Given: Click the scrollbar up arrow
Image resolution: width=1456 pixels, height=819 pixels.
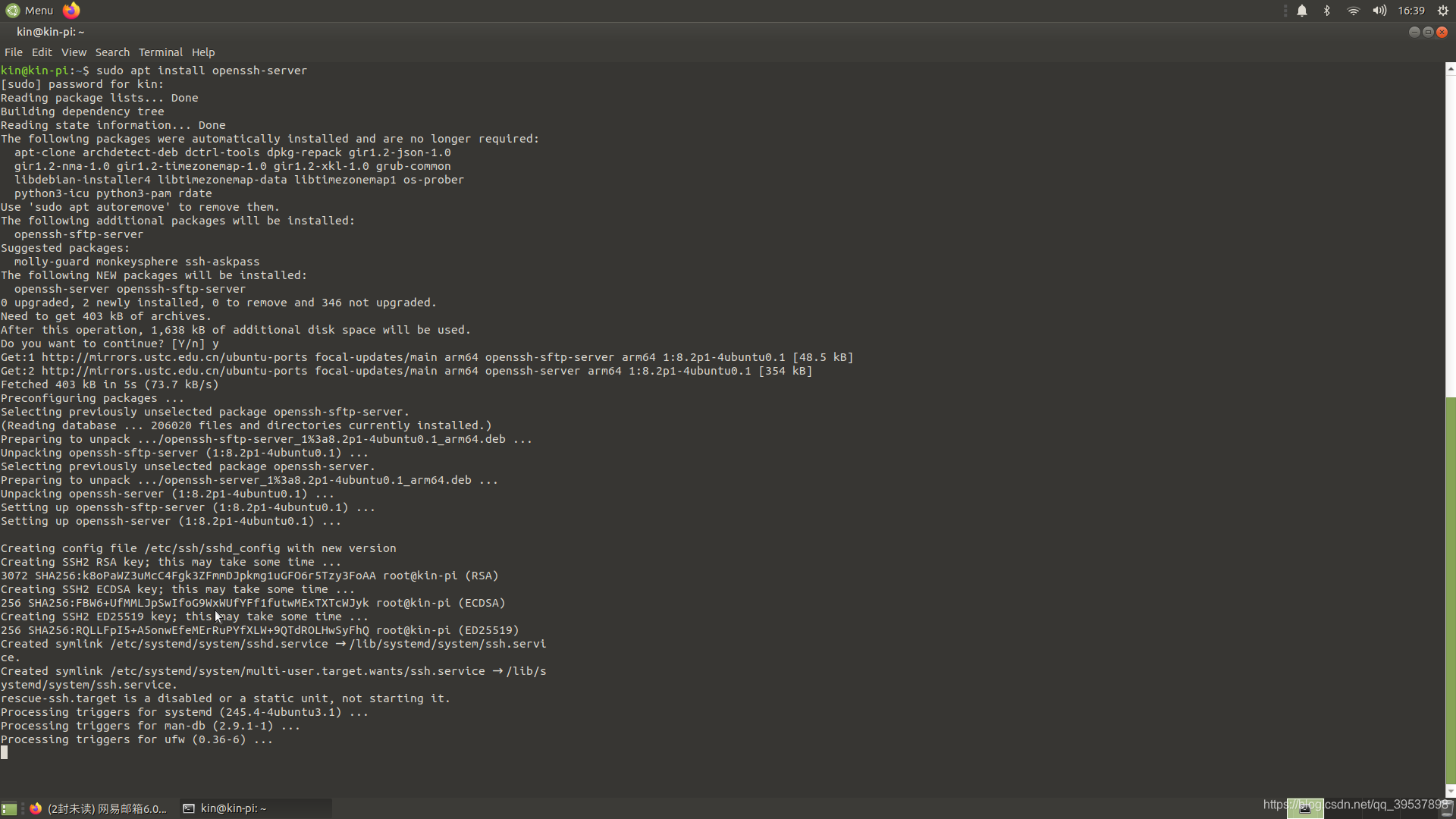Looking at the screenshot, I should click(1451, 69).
